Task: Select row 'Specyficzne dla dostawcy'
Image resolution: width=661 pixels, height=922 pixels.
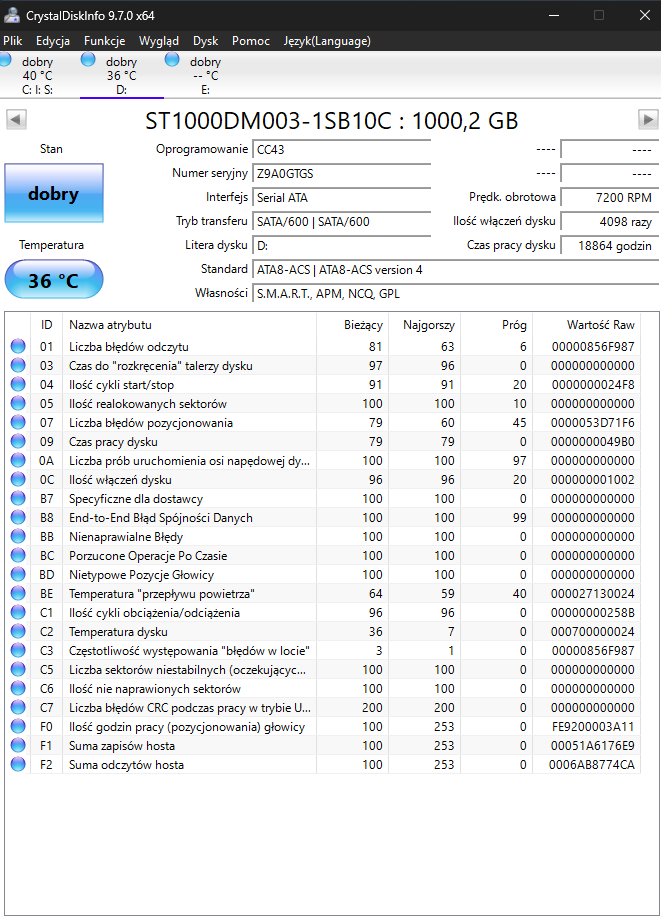Action: [323, 499]
